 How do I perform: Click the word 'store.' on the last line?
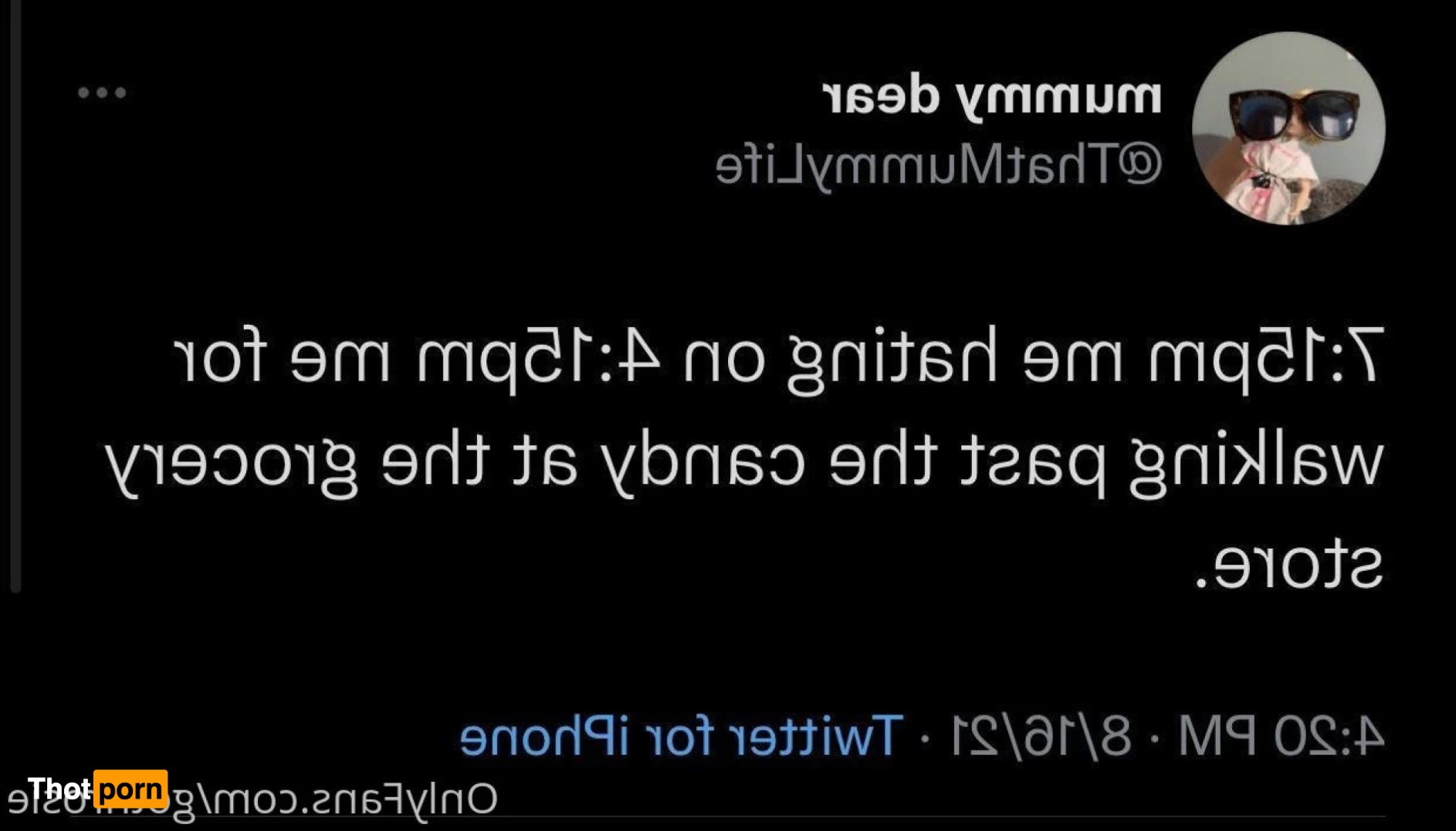[x=1288, y=566]
